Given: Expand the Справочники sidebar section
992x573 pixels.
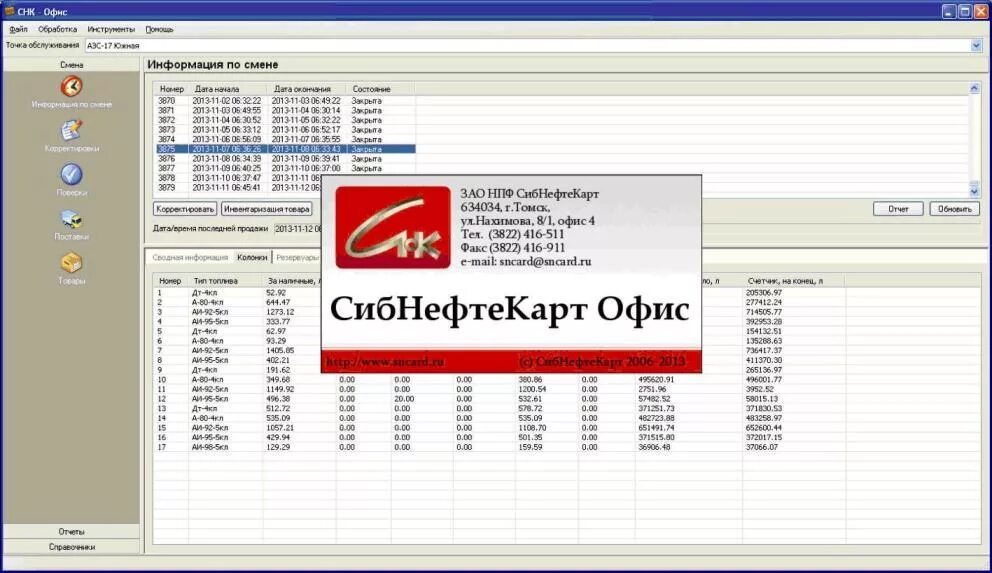Looking at the screenshot, I should point(71,547).
